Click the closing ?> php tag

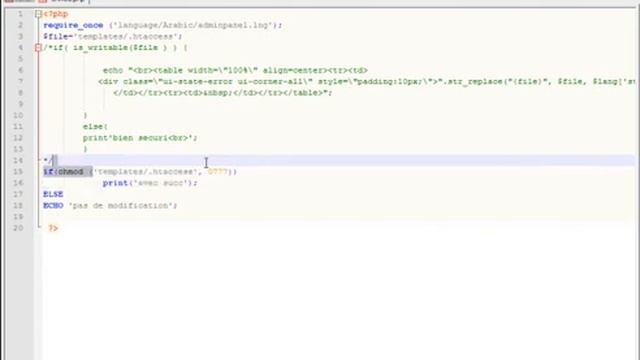(53, 228)
